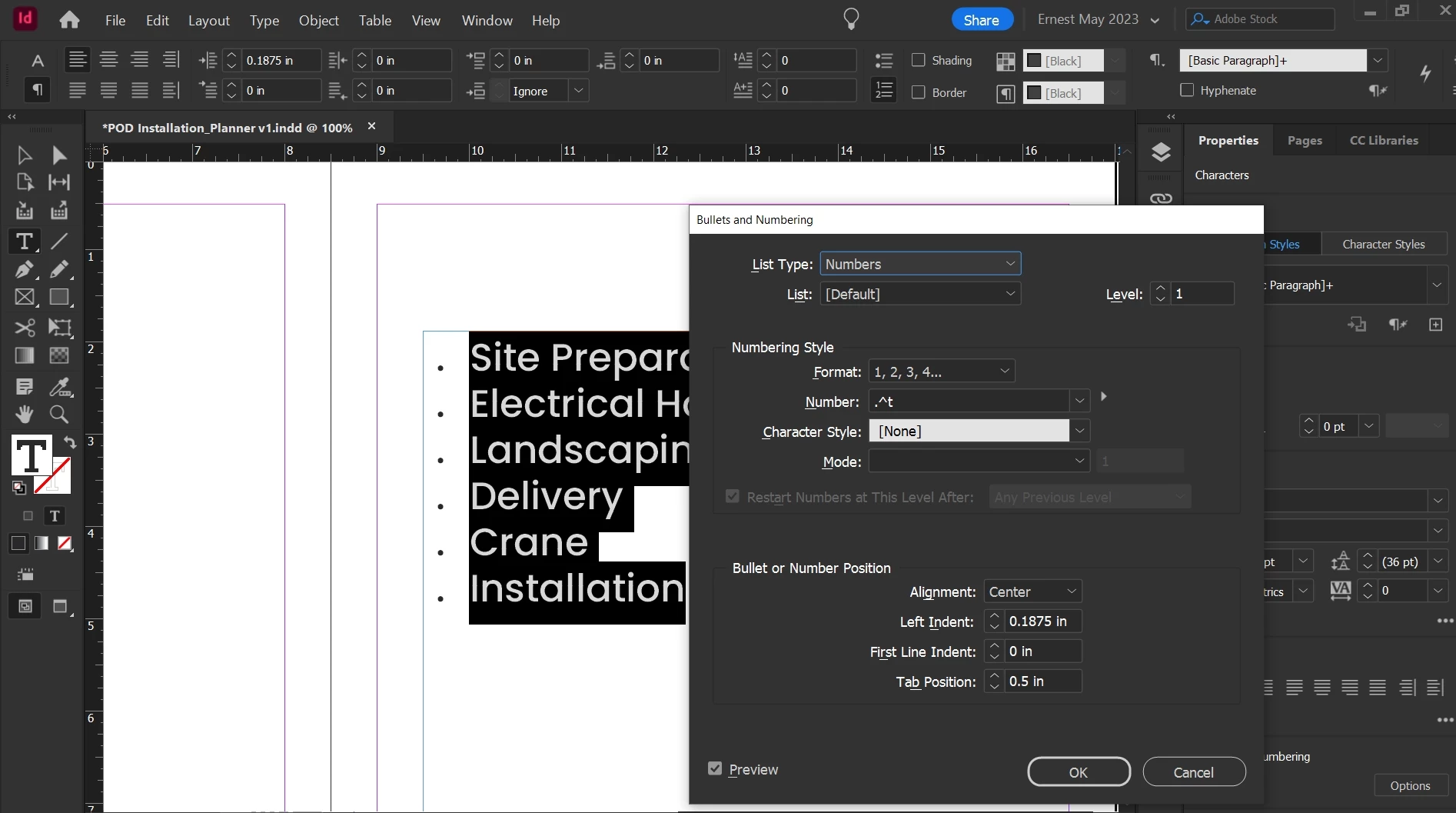Toggle the Preview checkbox
Image resolution: width=1456 pixels, height=813 pixels.
(715, 768)
